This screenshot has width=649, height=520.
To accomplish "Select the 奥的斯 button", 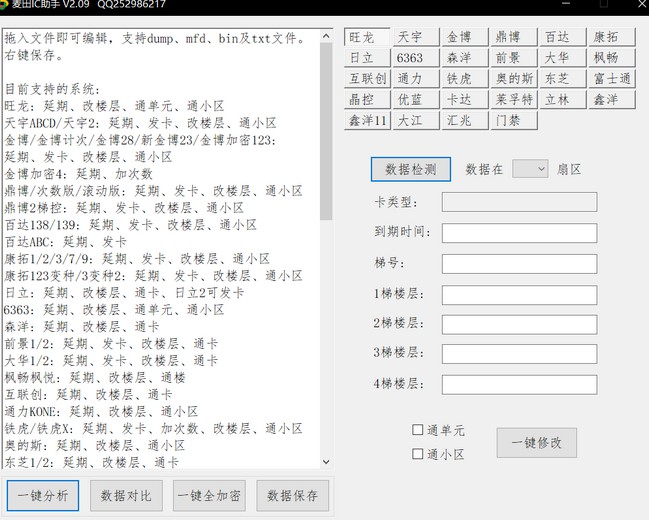I will click(514, 78).
